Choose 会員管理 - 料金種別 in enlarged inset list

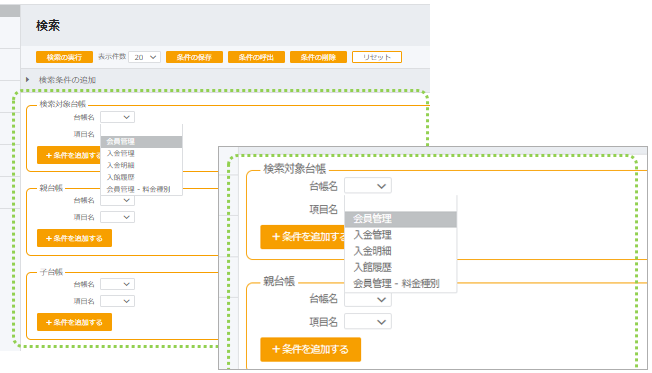tap(400, 284)
